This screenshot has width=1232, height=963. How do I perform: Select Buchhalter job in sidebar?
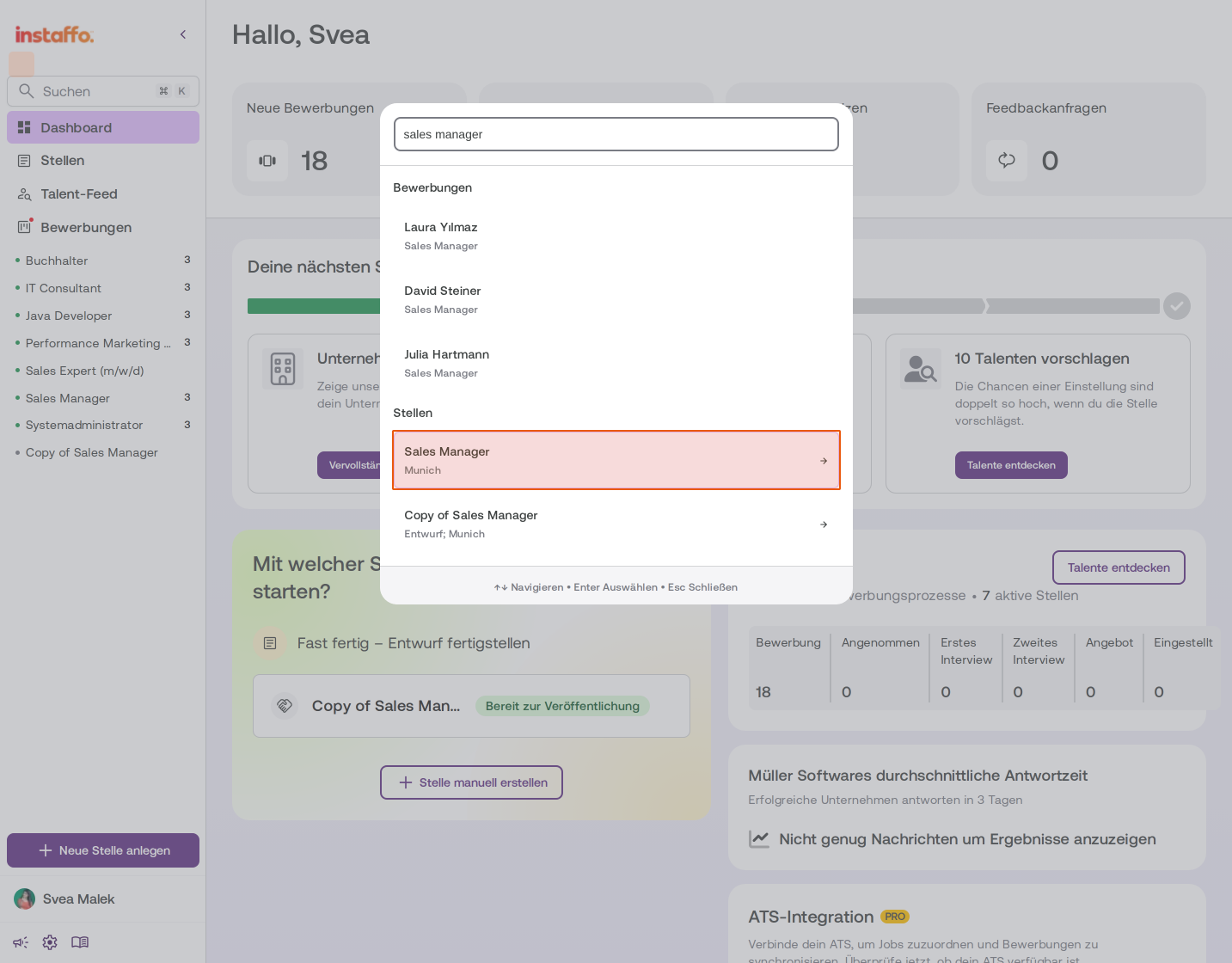coord(103,261)
